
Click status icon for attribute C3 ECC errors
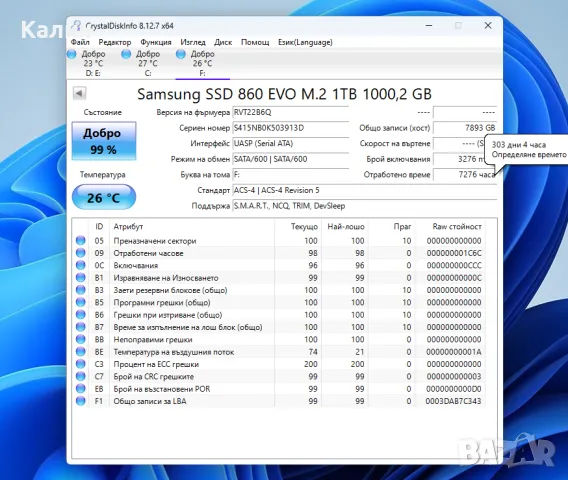pyautogui.click(x=81, y=364)
